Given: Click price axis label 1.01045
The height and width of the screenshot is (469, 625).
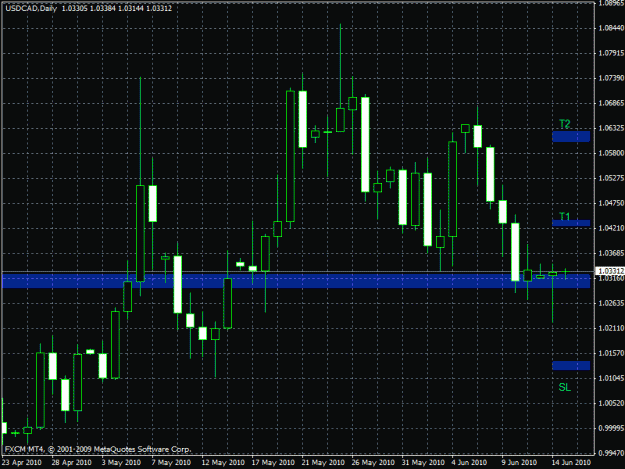Looking at the screenshot, I should tap(611, 378).
